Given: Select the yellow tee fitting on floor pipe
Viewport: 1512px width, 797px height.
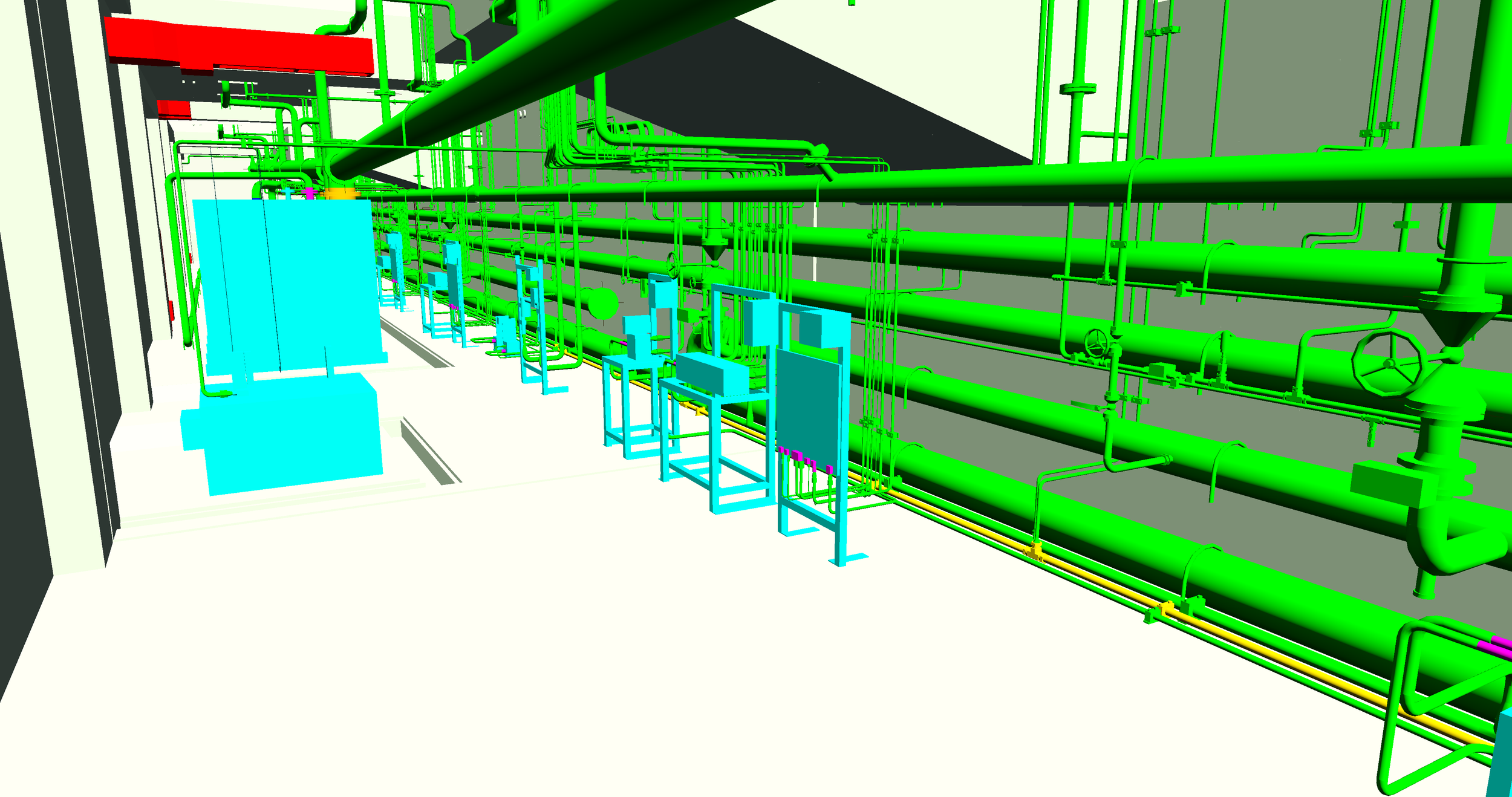Looking at the screenshot, I should [x=1034, y=551].
